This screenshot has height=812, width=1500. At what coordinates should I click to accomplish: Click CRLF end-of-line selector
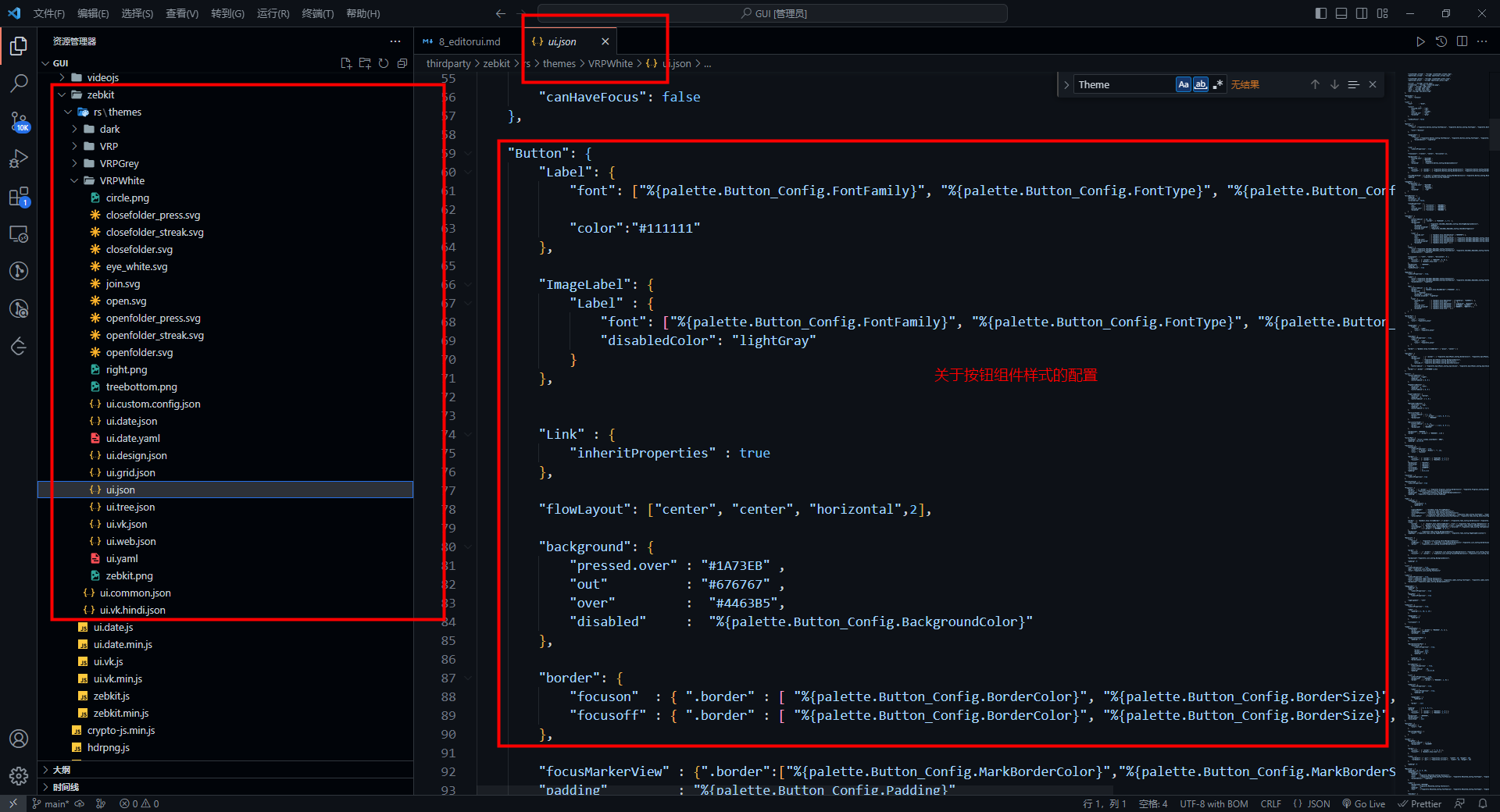coord(1271,803)
